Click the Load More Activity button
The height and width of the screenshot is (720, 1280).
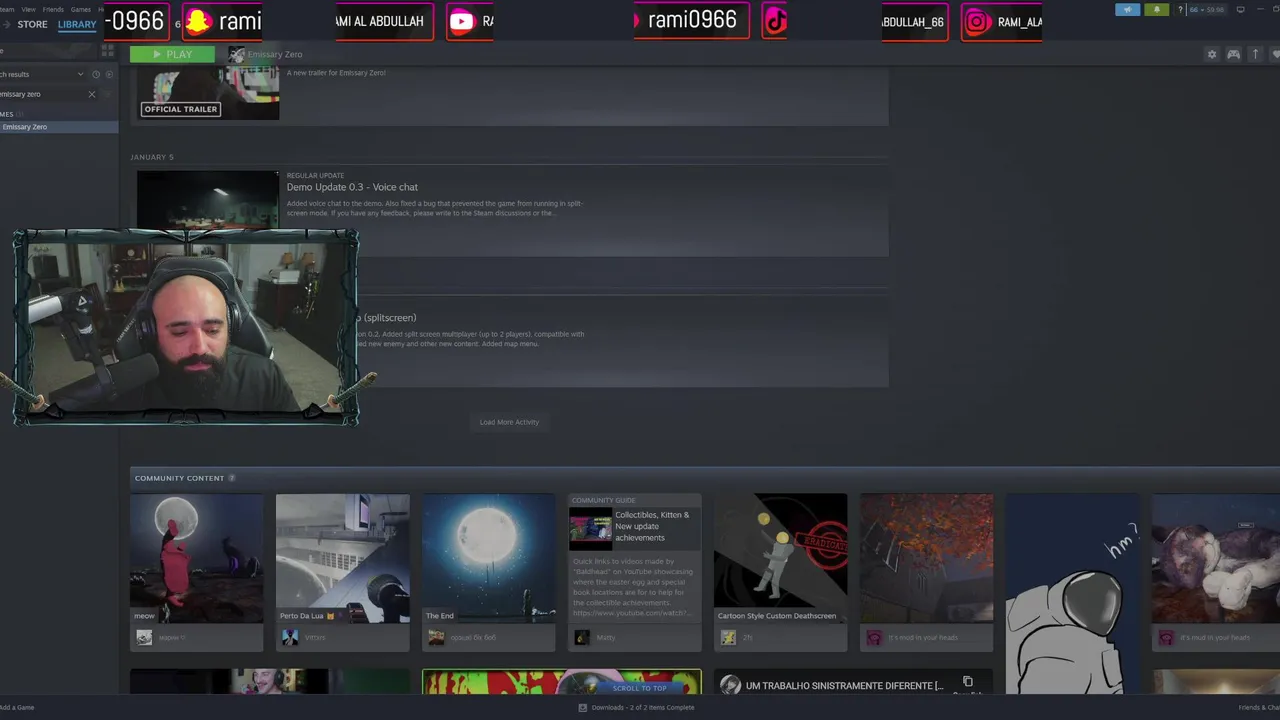509,422
